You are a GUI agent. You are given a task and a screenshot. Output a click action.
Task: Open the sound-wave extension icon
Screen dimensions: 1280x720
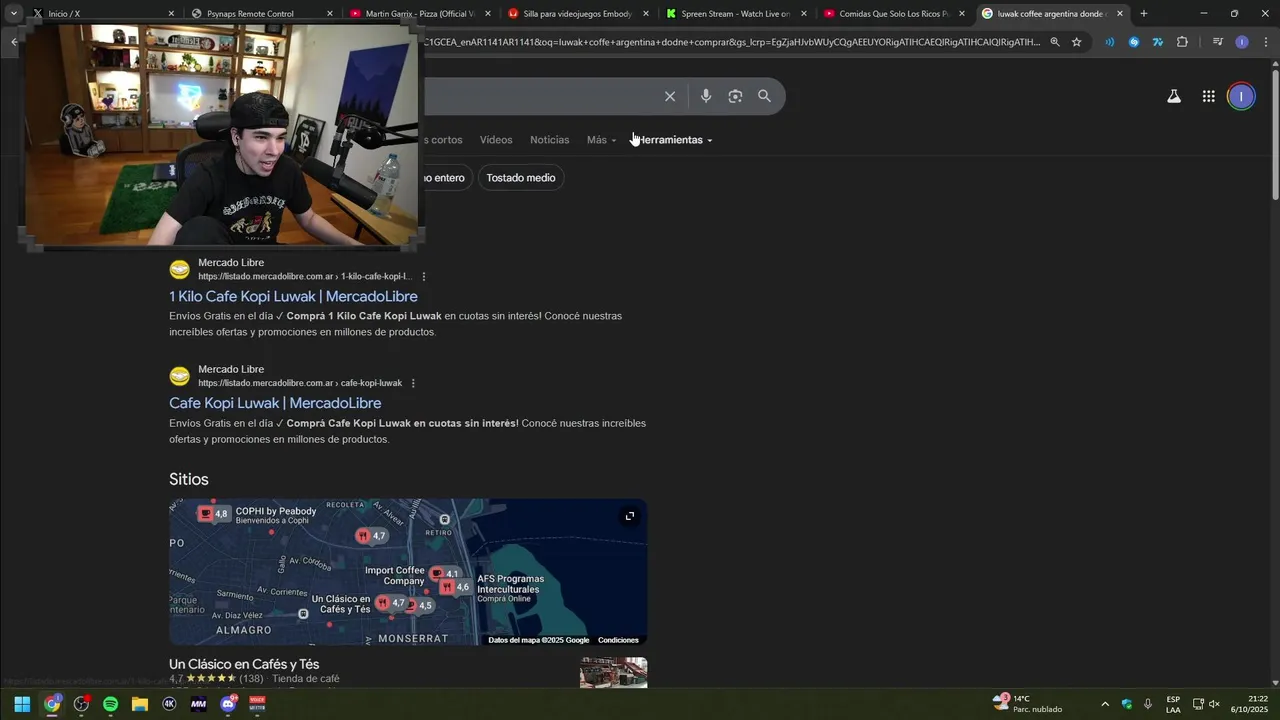(1109, 42)
